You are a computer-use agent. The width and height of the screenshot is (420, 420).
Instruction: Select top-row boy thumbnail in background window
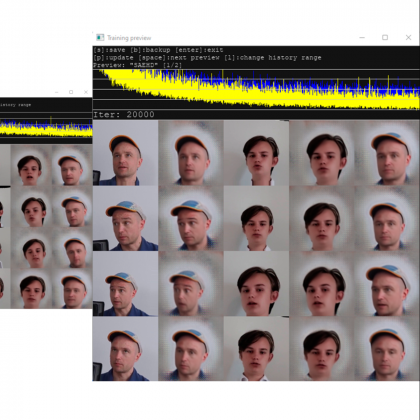(x=31, y=165)
